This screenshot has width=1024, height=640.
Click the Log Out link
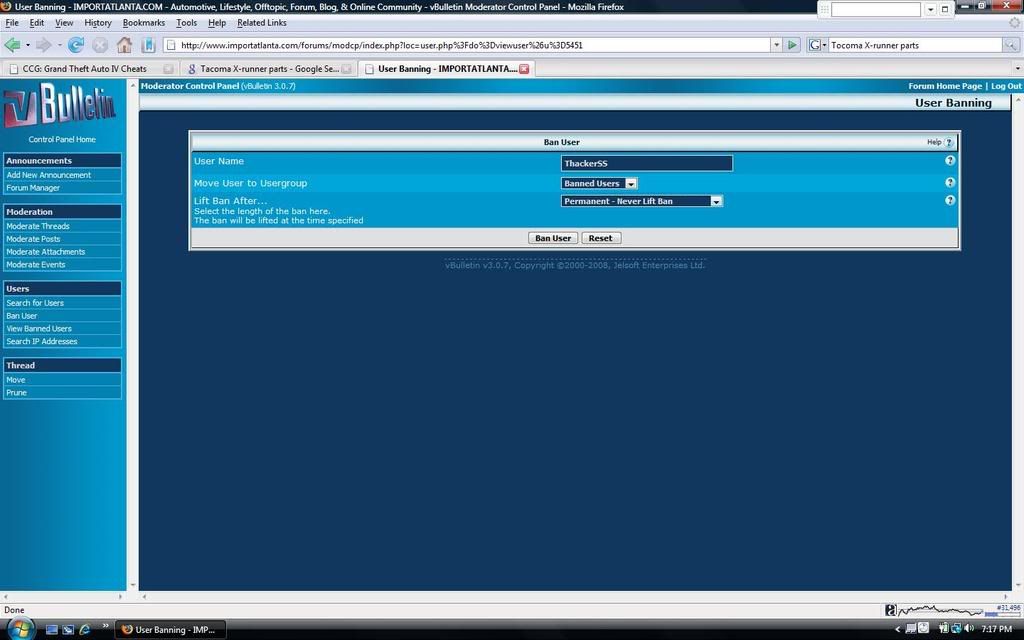1006,86
